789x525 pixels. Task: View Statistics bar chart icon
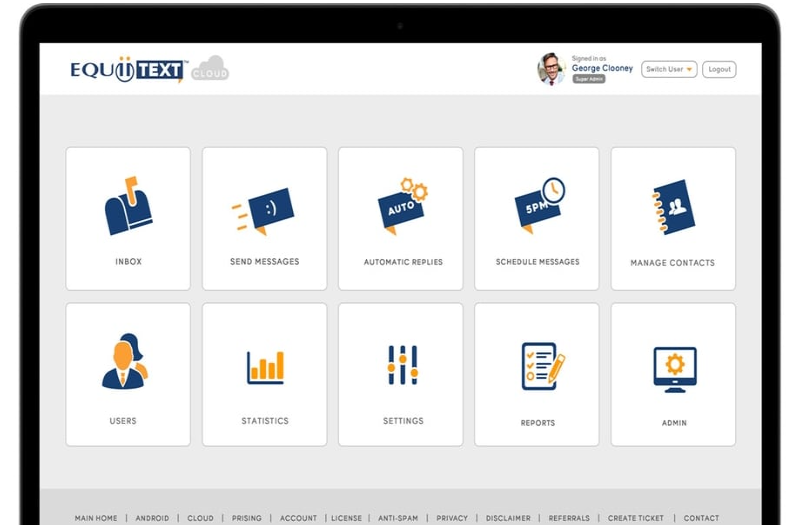pyautogui.click(x=266, y=367)
